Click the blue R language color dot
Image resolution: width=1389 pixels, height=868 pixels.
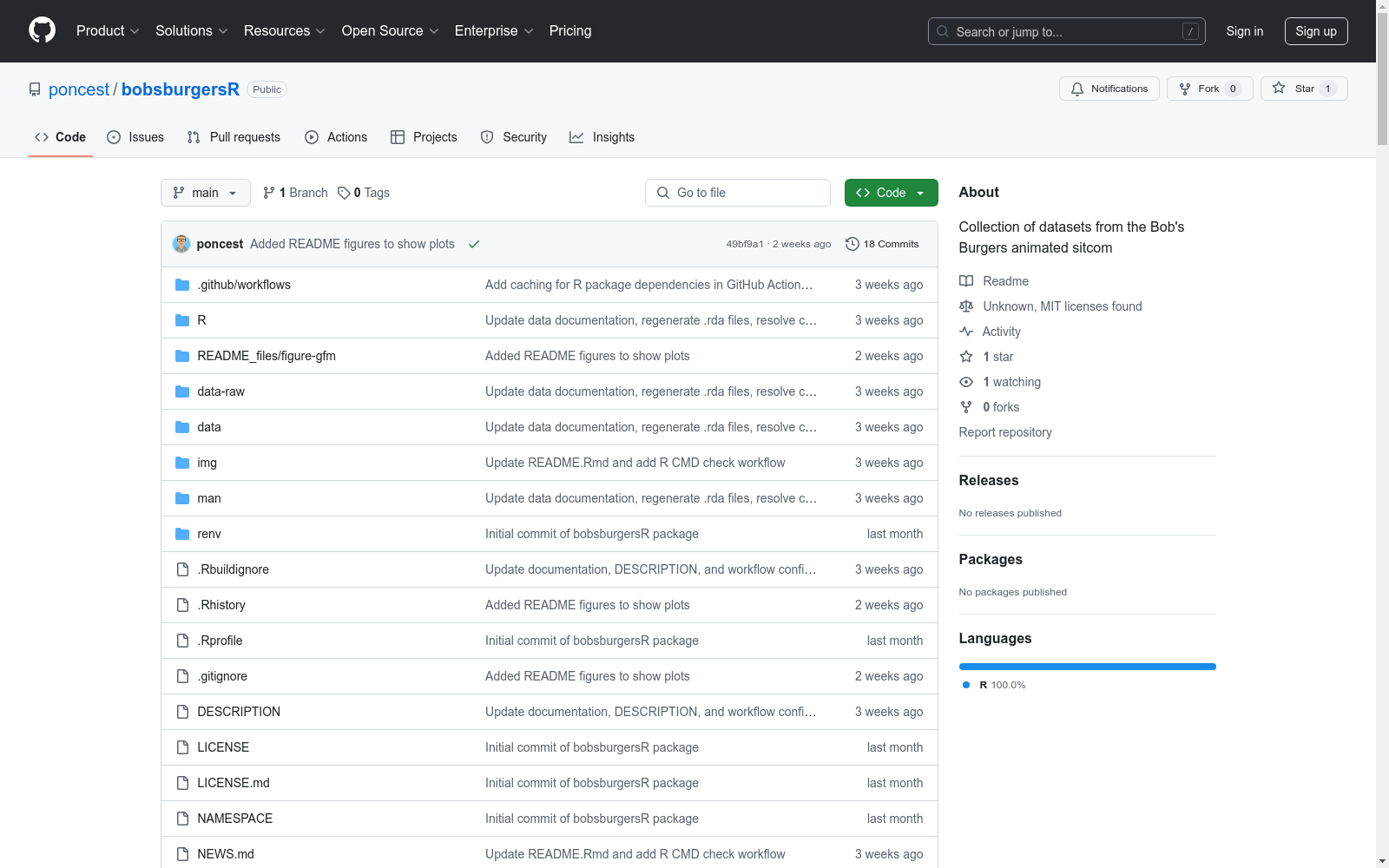966,685
